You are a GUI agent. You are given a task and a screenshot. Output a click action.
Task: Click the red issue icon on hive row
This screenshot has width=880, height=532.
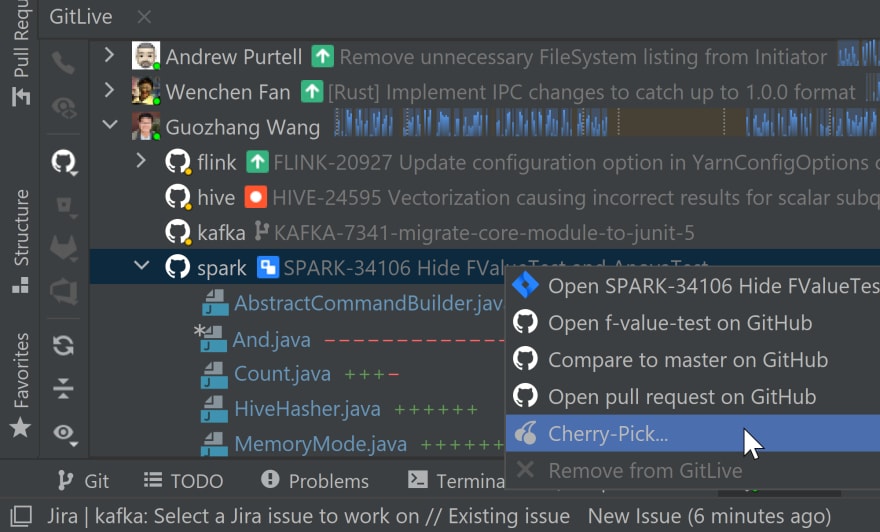pyautogui.click(x=255, y=197)
